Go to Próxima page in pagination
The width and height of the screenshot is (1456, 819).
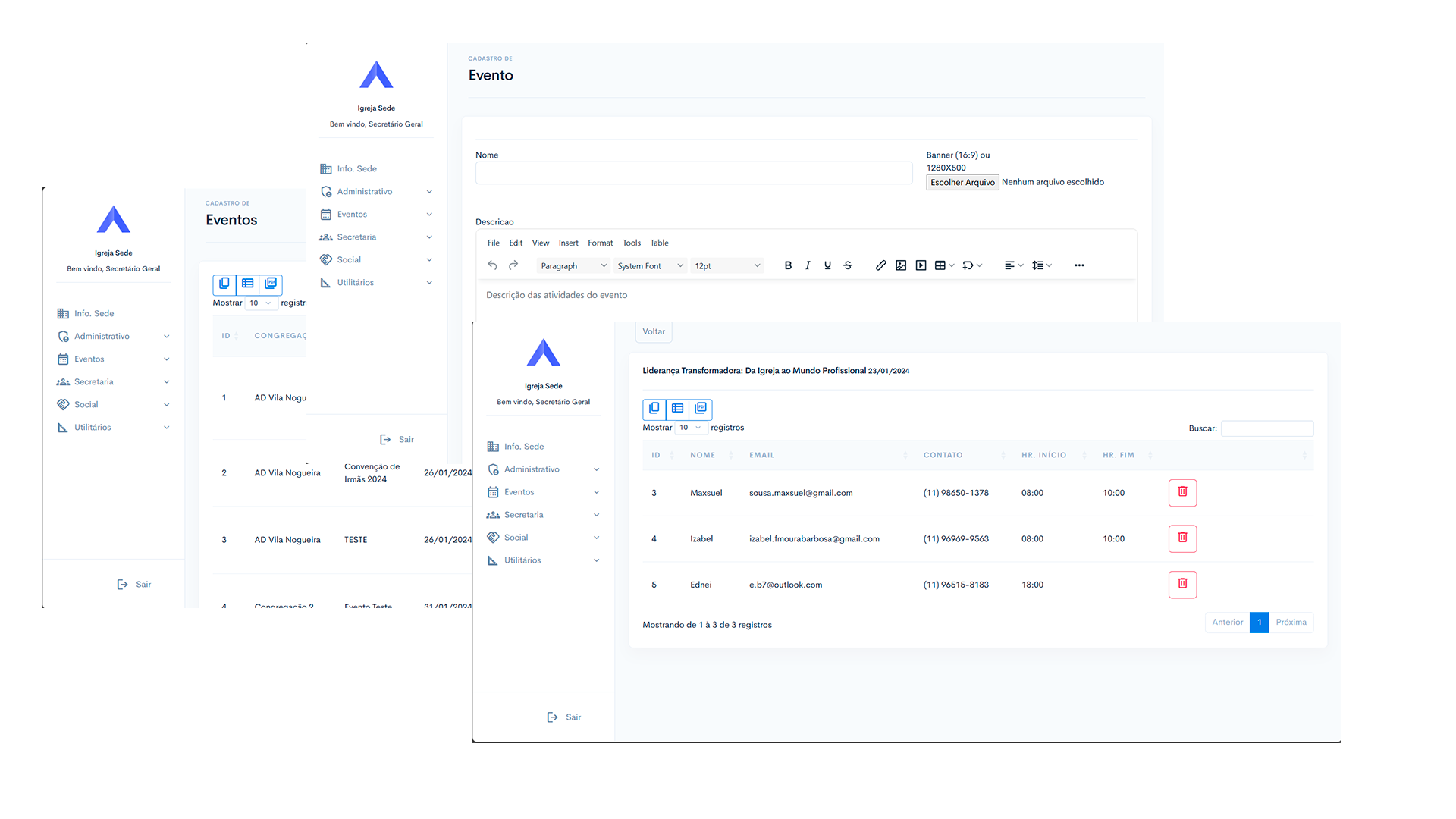[x=1291, y=623]
